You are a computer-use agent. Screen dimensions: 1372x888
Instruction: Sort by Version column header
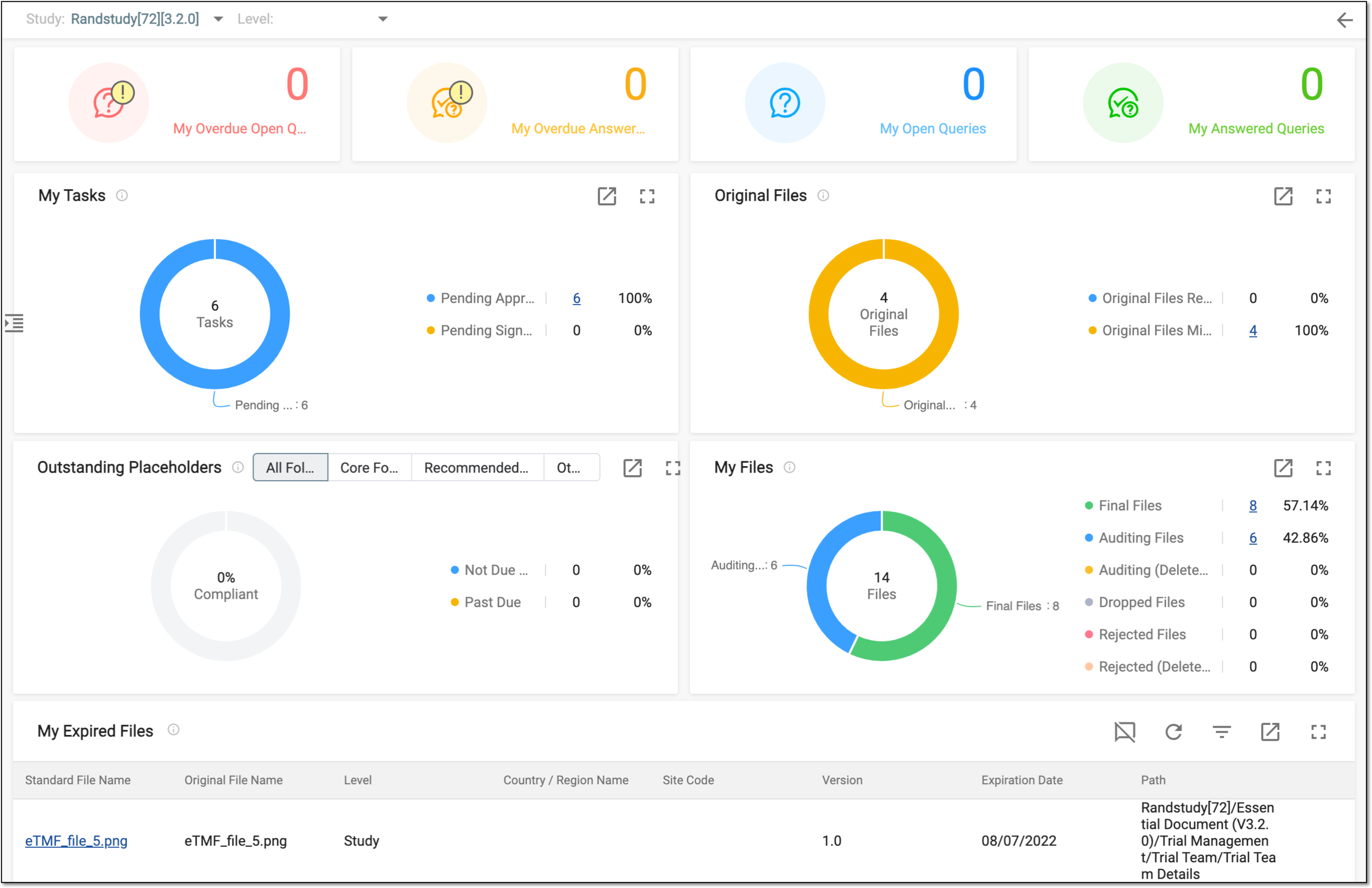[x=842, y=780]
